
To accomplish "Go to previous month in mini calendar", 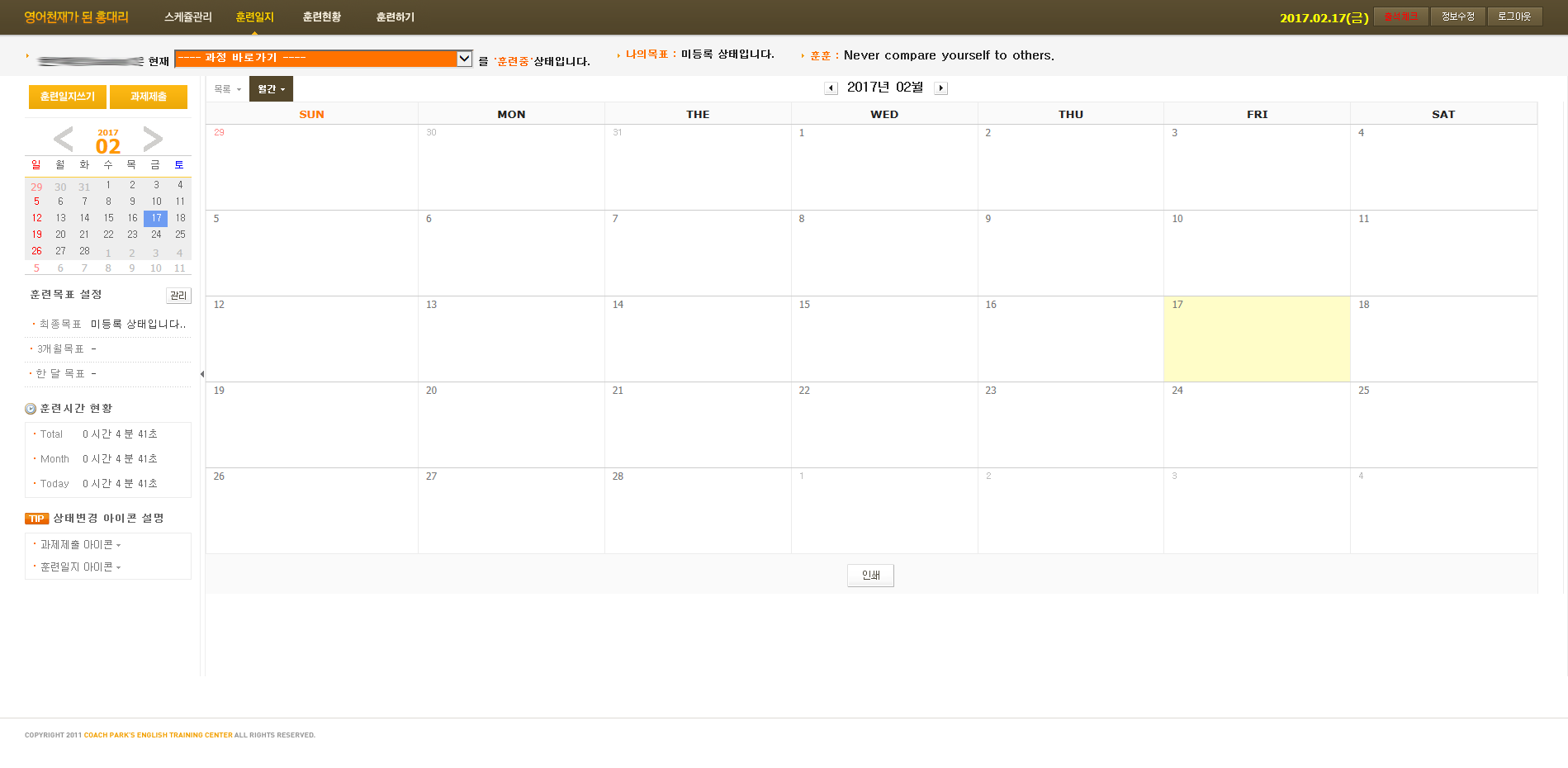I will [x=64, y=139].
